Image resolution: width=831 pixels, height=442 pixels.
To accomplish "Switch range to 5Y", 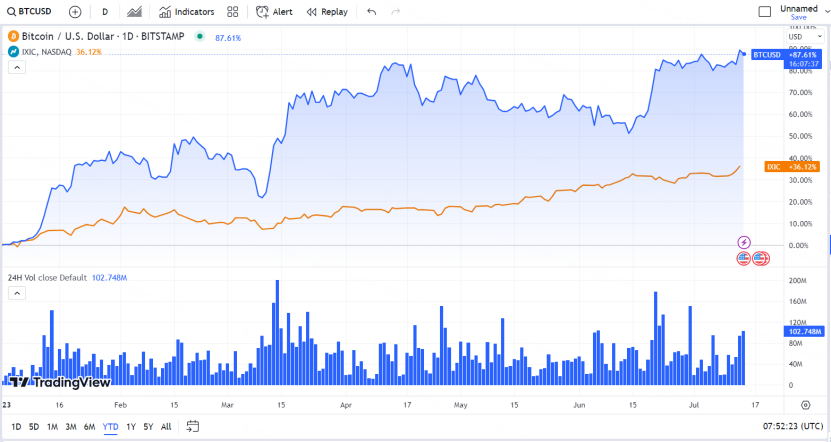I will click(x=148, y=427).
